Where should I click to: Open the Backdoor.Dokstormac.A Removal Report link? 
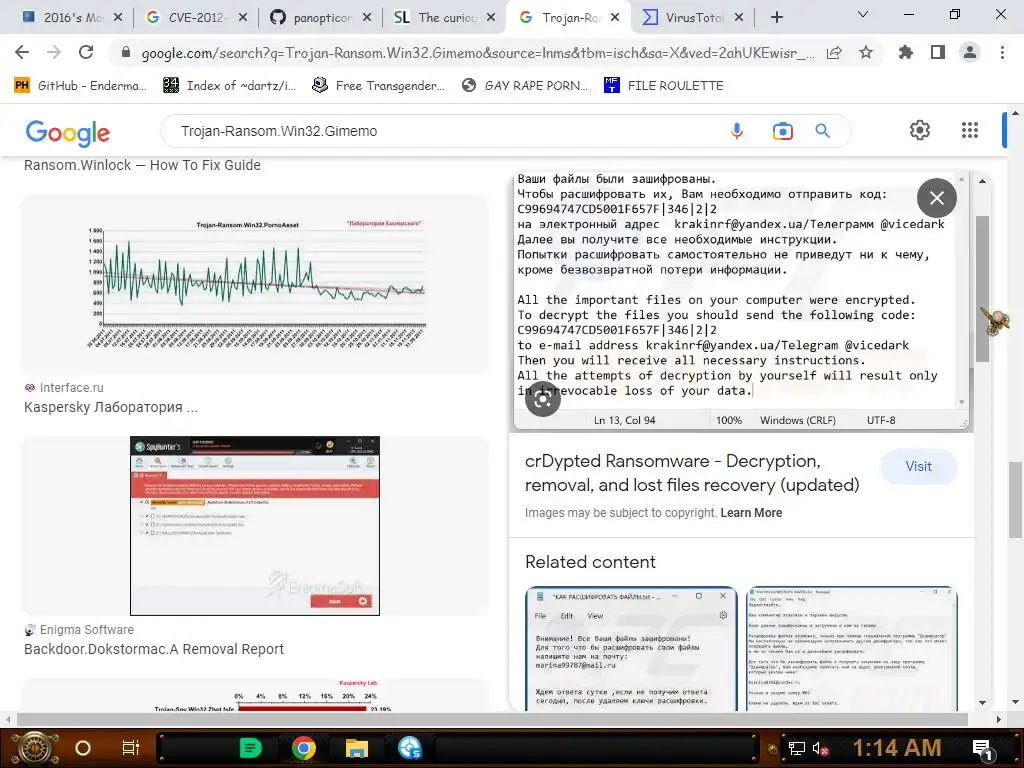tap(154, 649)
